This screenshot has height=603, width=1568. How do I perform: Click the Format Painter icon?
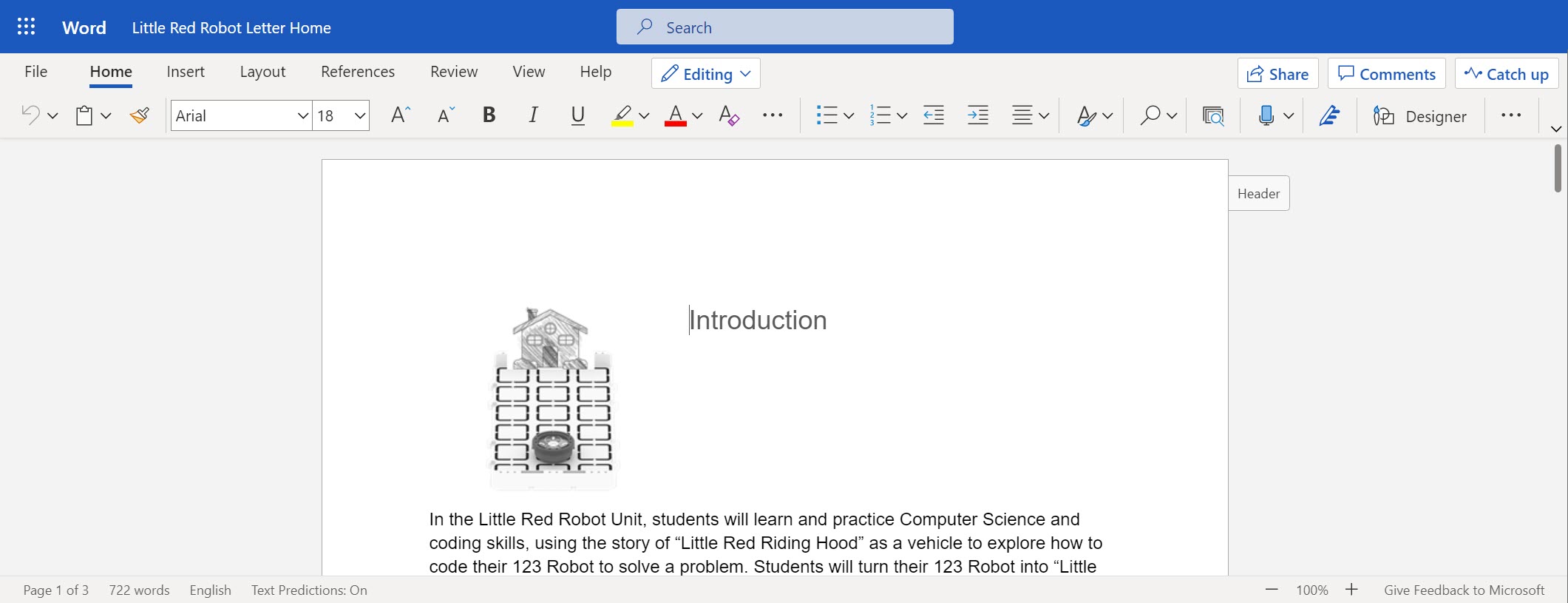(x=139, y=115)
